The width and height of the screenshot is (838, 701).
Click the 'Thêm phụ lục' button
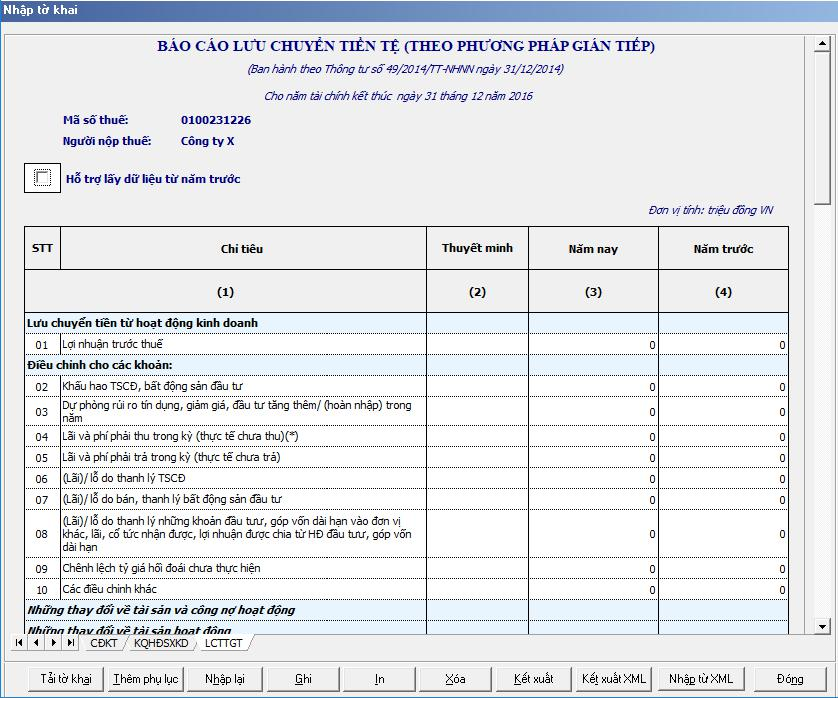(145, 679)
